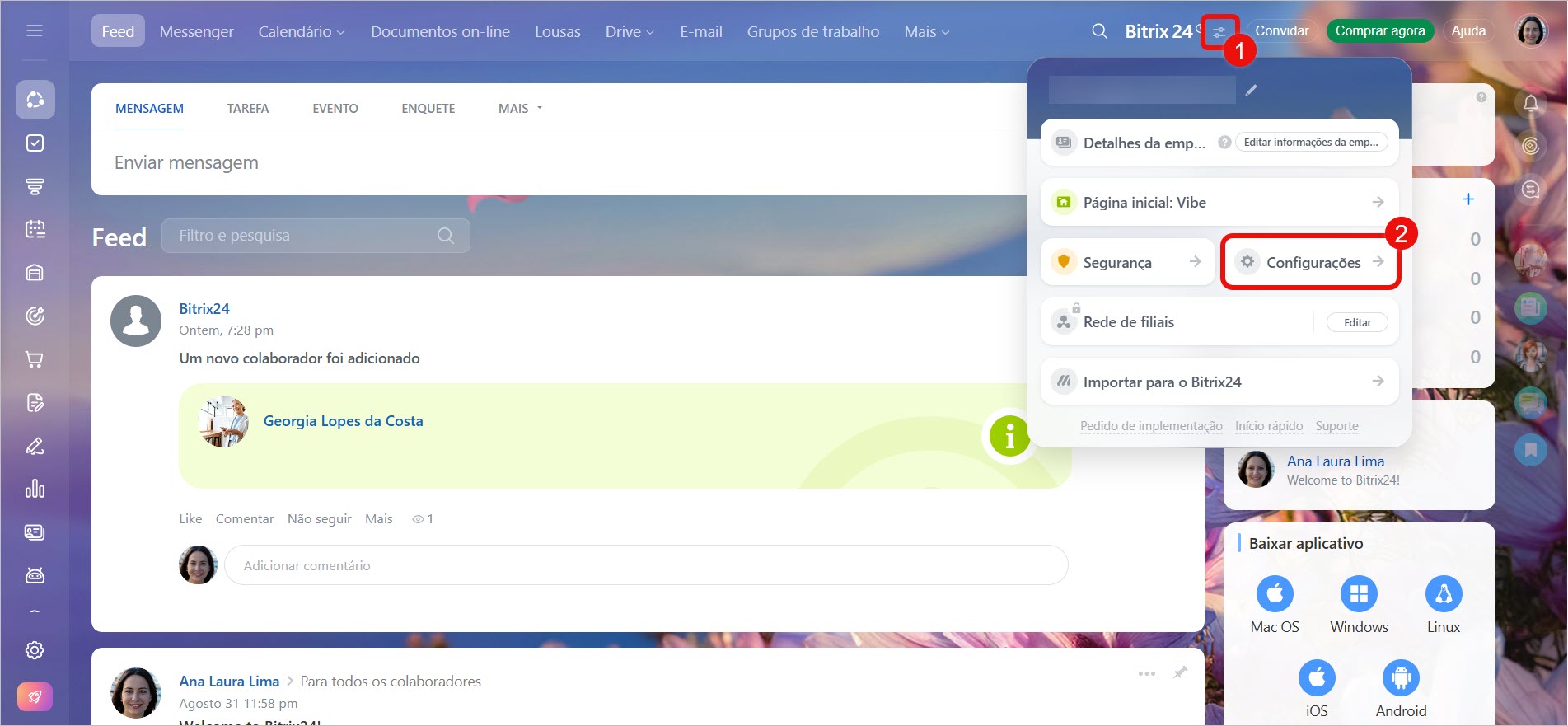Open the Tasks checkbox icon in the sidebar
The height and width of the screenshot is (726, 1568).
[x=35, y=143]
